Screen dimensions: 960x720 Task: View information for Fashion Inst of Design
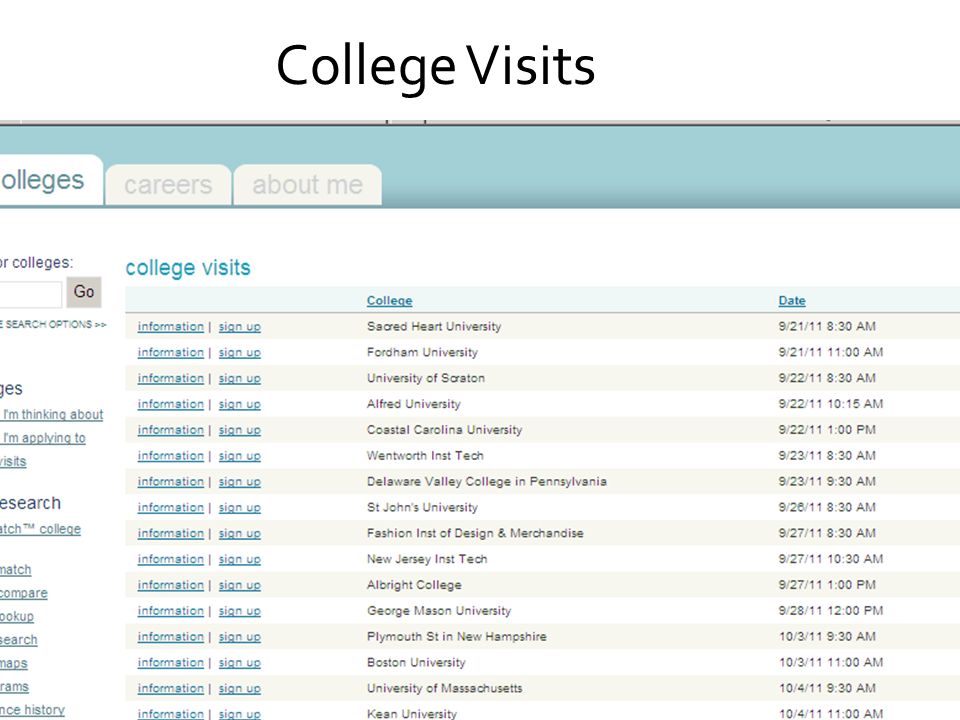click(x=171, y=533)
